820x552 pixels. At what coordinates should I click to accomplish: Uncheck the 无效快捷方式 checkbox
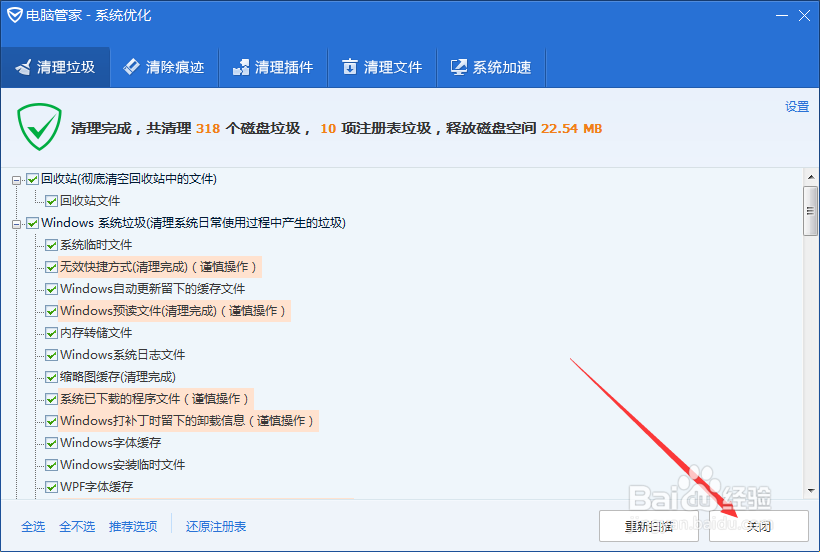(51, 267)
